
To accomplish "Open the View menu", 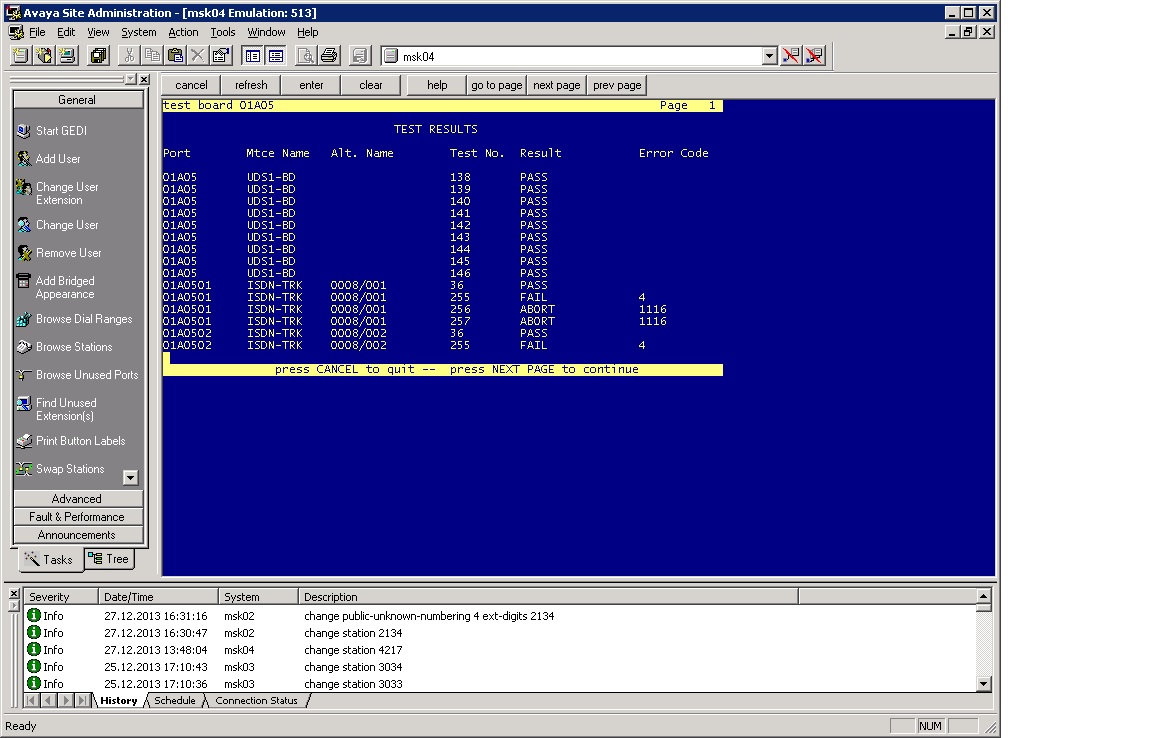I will (98, 32).
